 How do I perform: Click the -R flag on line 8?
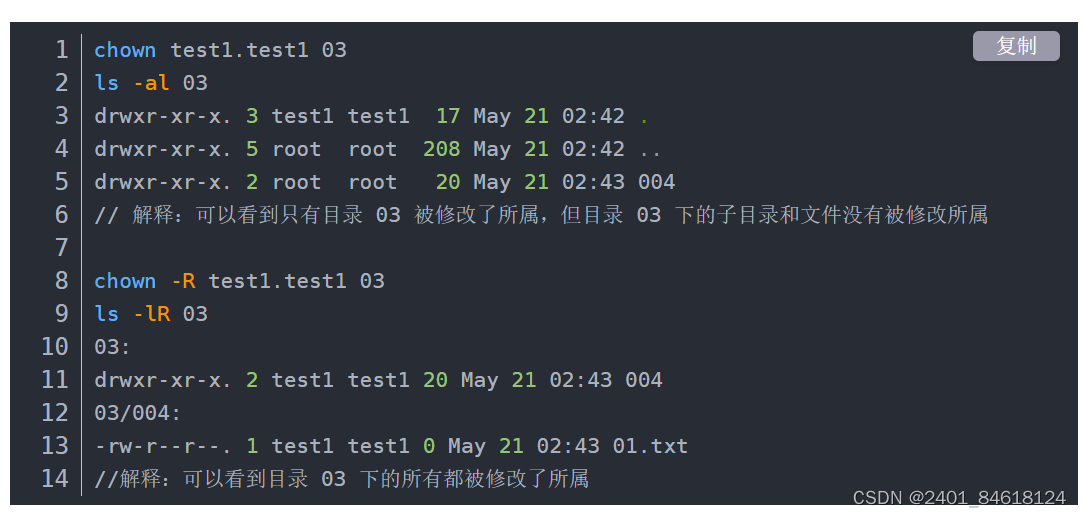click(183, 281)
